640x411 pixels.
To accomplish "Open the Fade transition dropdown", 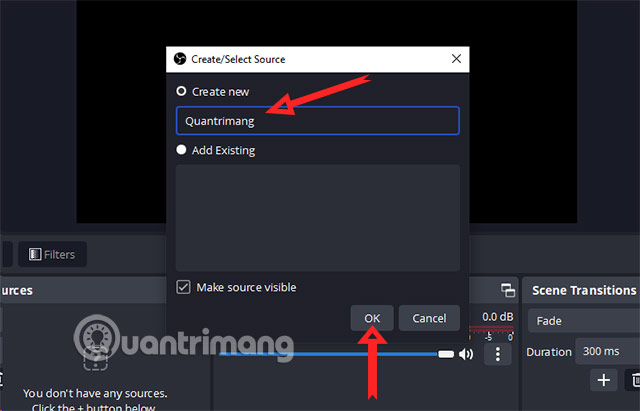I will point(584,321).
